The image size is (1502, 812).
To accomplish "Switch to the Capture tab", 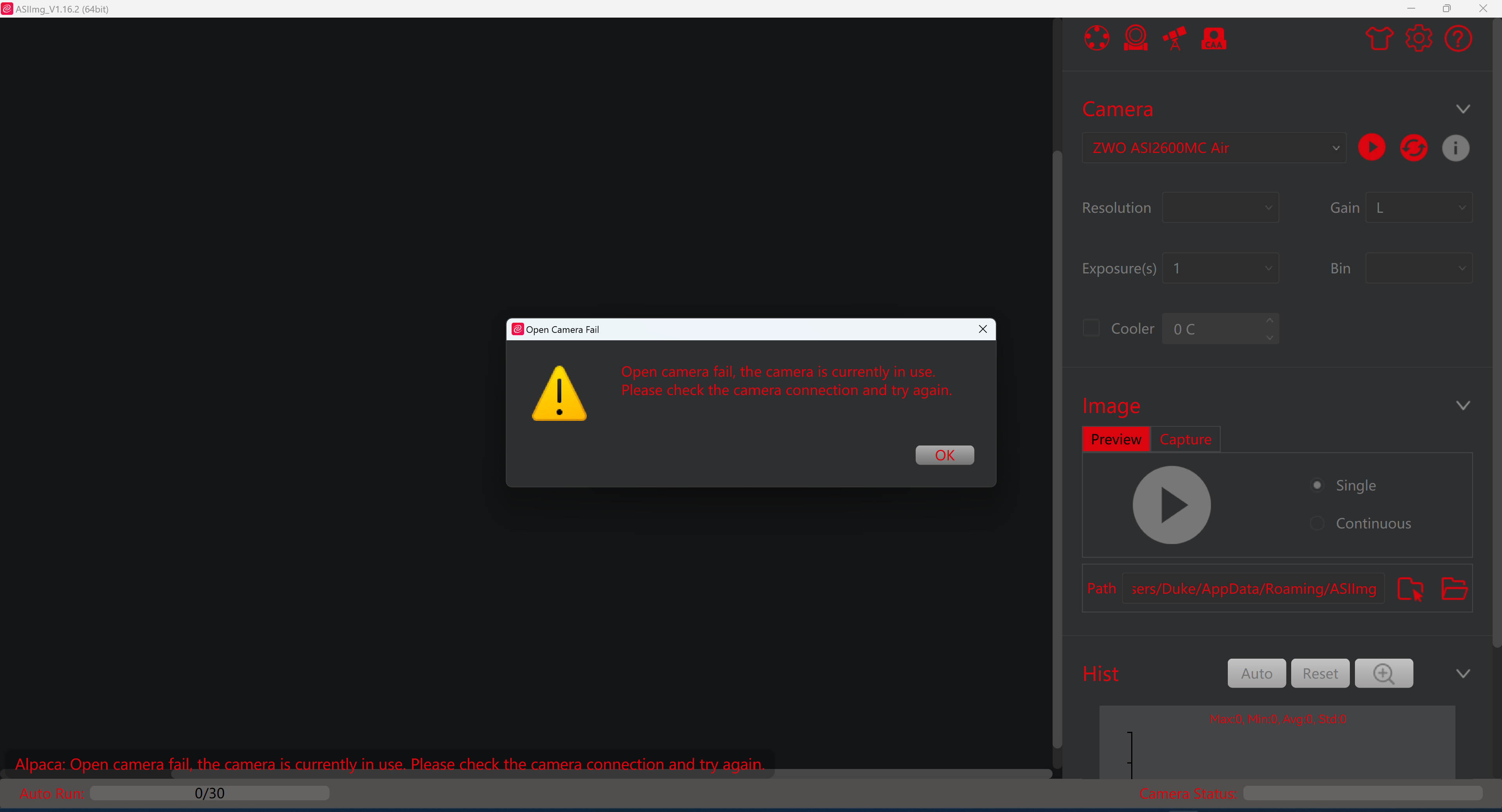I will coord(1185,439).
